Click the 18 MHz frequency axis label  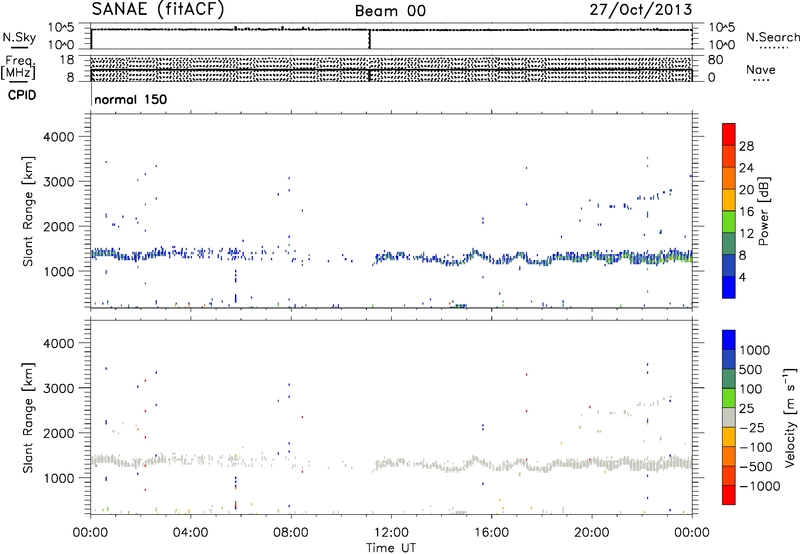pyautogui.click(x=66, y=60)
